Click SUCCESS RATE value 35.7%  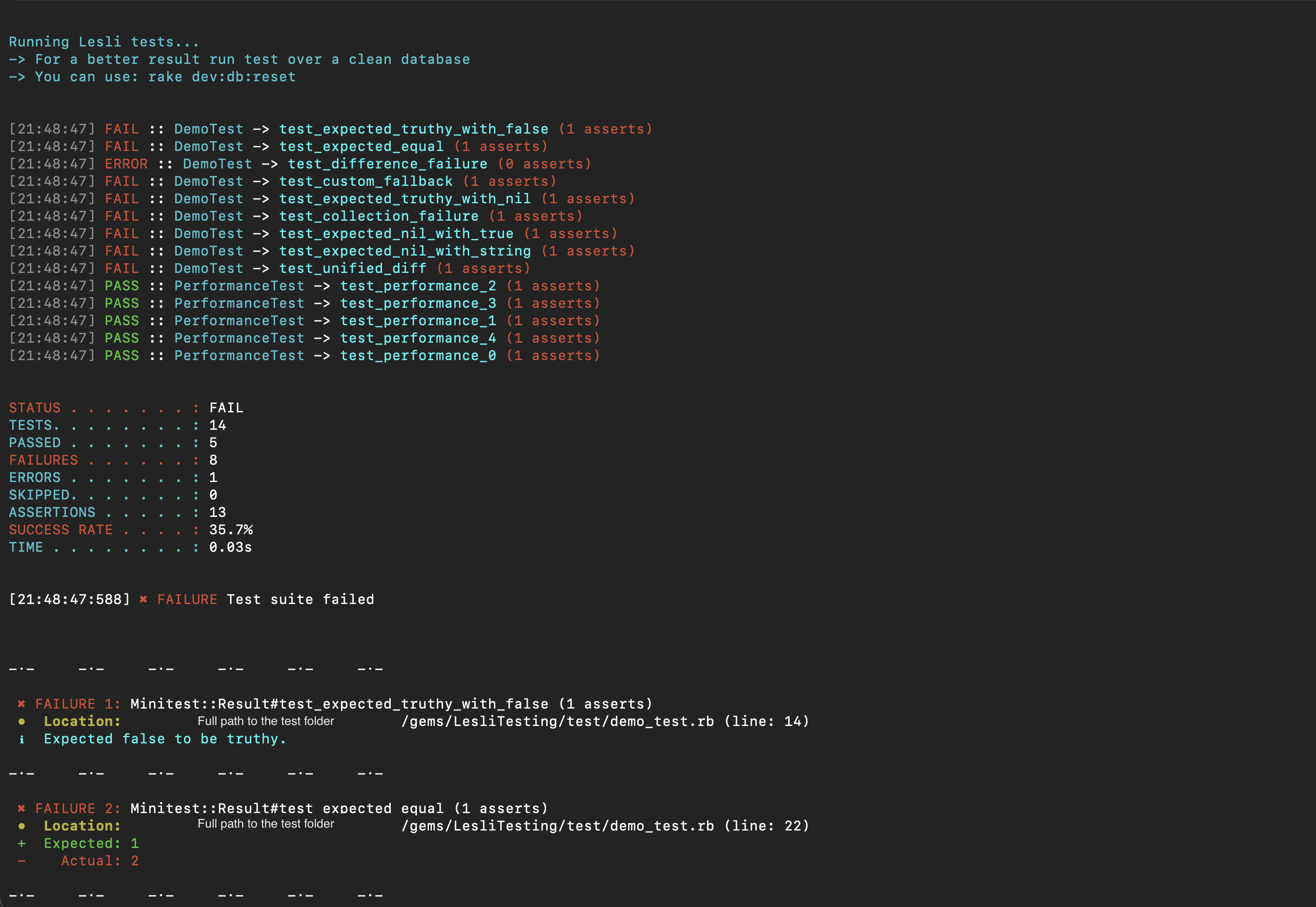point(231,529)
